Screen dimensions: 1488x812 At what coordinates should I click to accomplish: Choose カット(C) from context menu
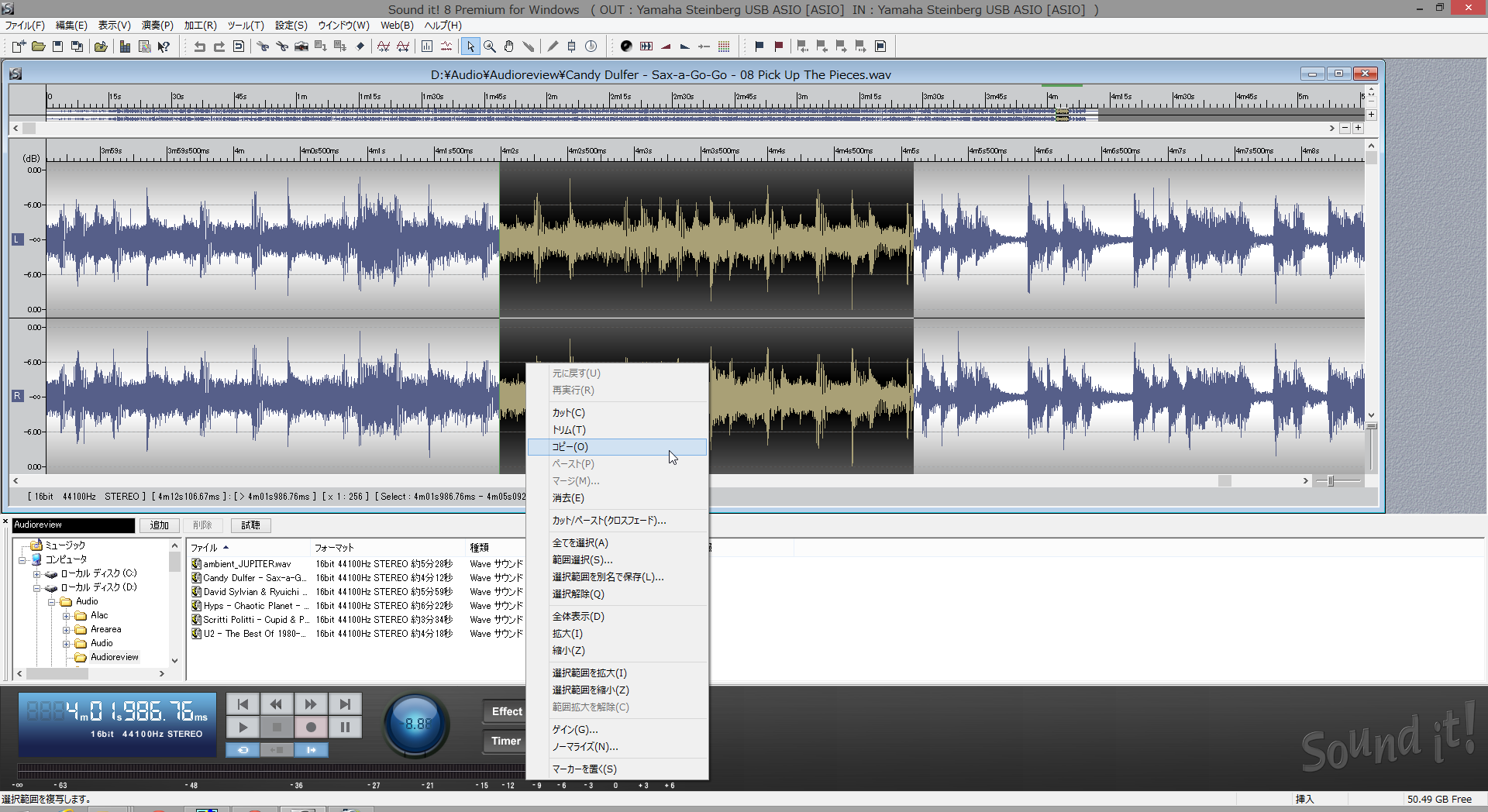(617, 413)
